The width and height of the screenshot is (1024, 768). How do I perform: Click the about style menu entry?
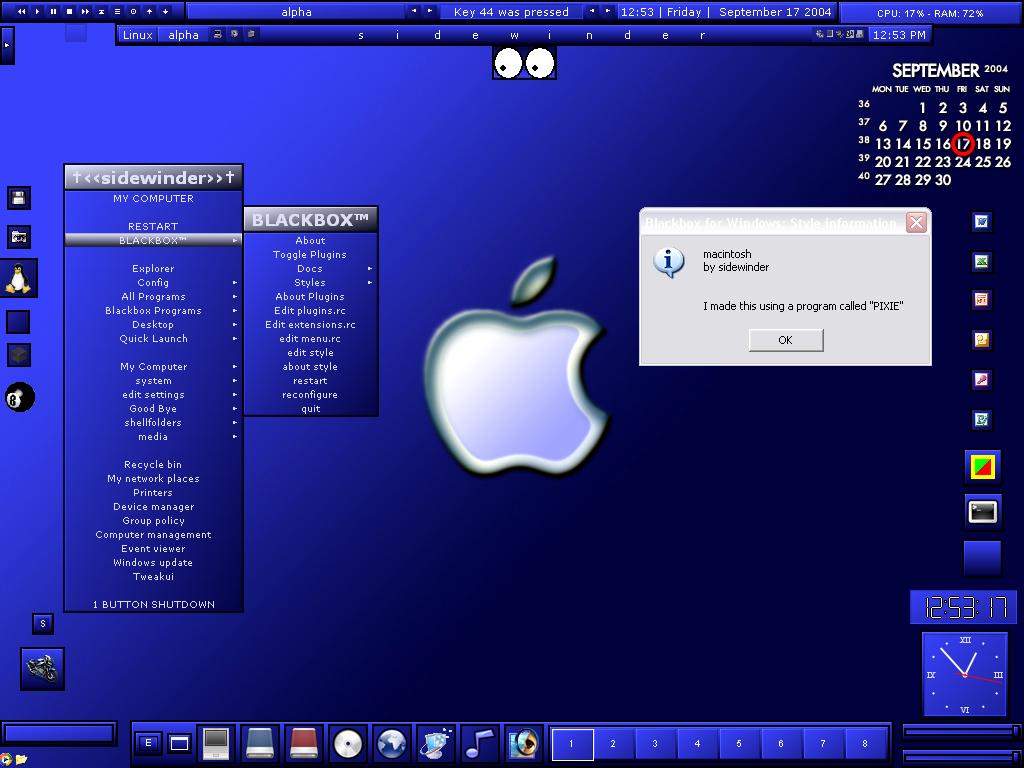click(311, 367)
